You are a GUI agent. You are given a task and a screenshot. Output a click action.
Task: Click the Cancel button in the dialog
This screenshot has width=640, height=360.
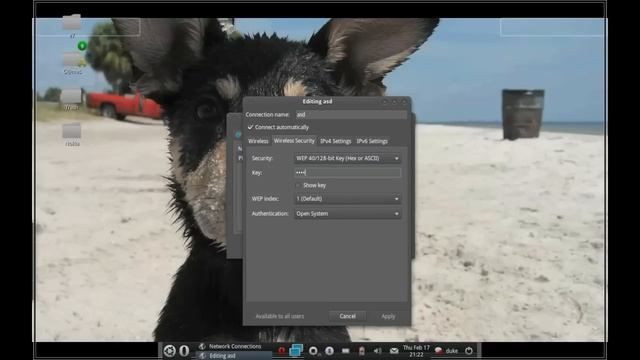347,316
